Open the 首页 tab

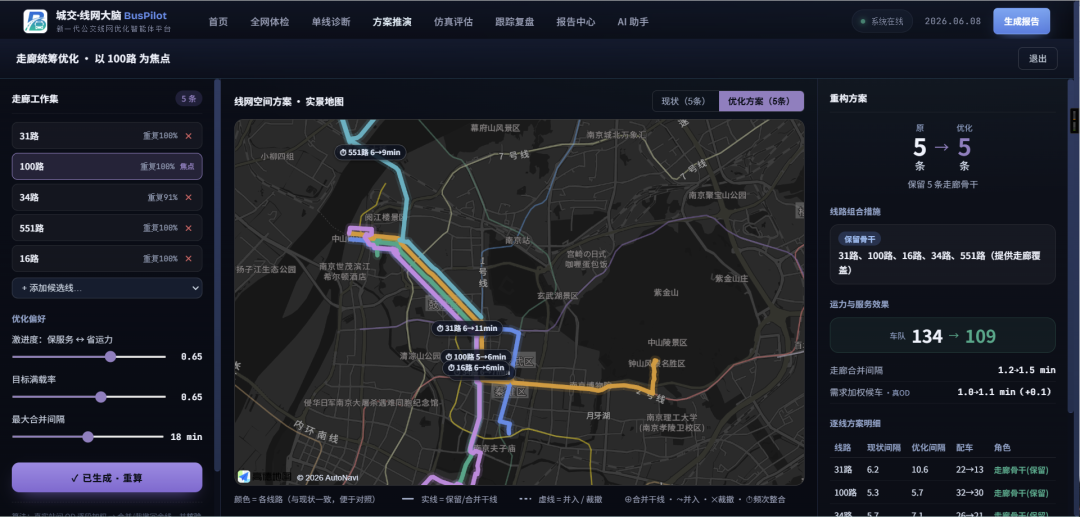coord(218,21)
